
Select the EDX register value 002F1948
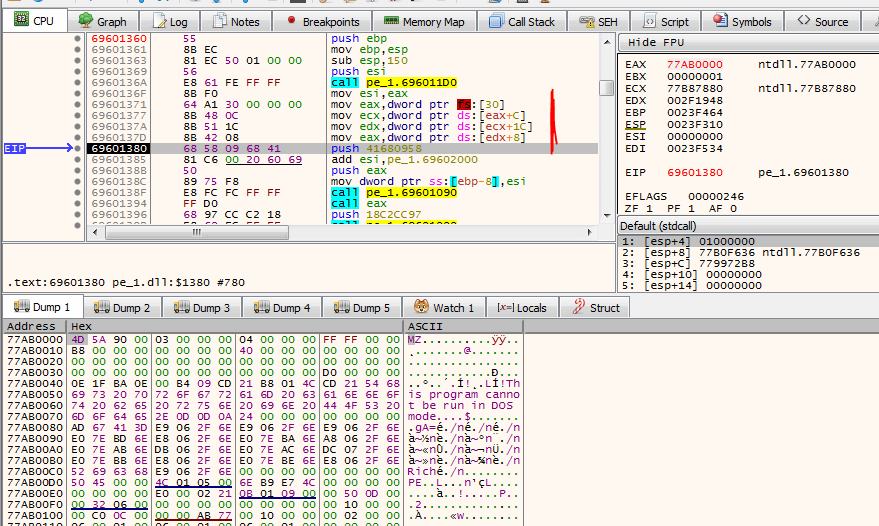(695, 100)
